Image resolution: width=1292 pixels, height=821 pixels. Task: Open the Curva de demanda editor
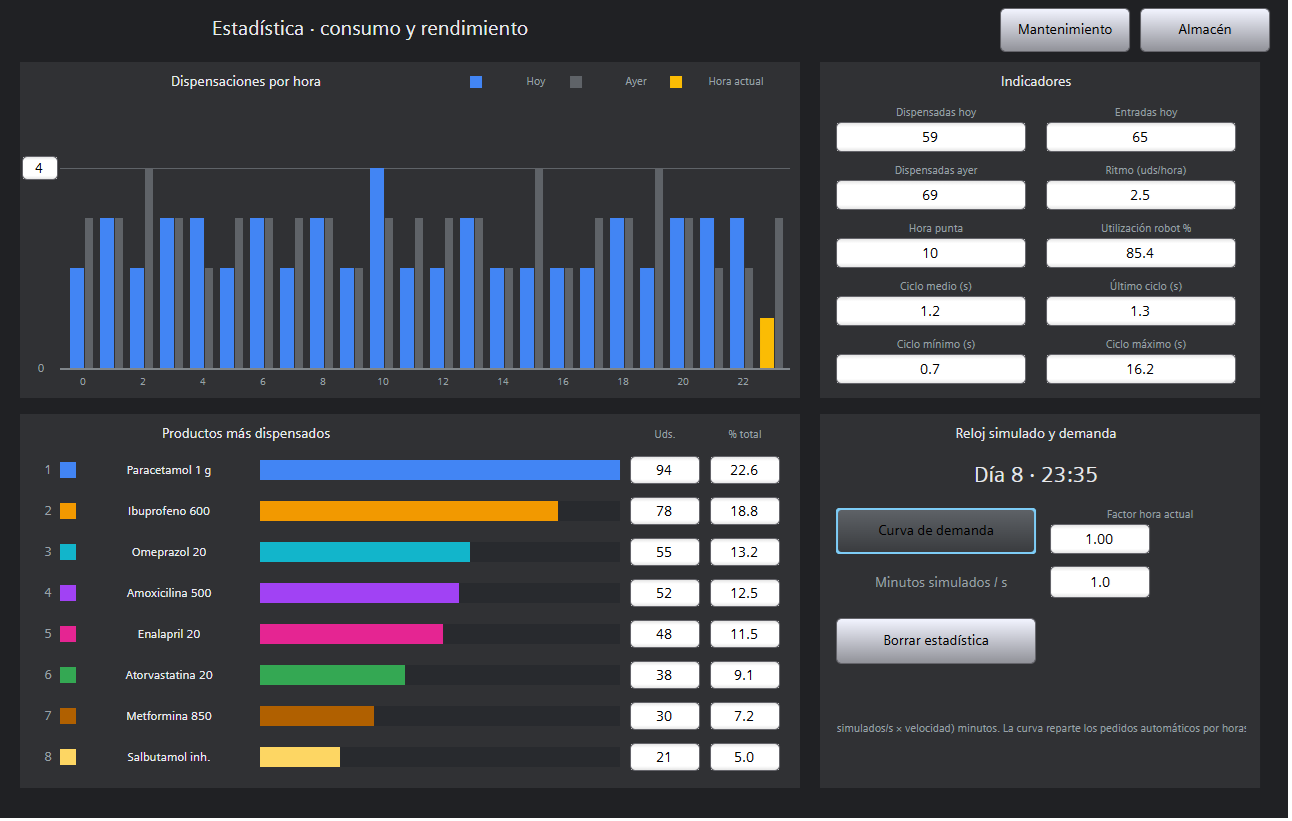tap(936, 531)
